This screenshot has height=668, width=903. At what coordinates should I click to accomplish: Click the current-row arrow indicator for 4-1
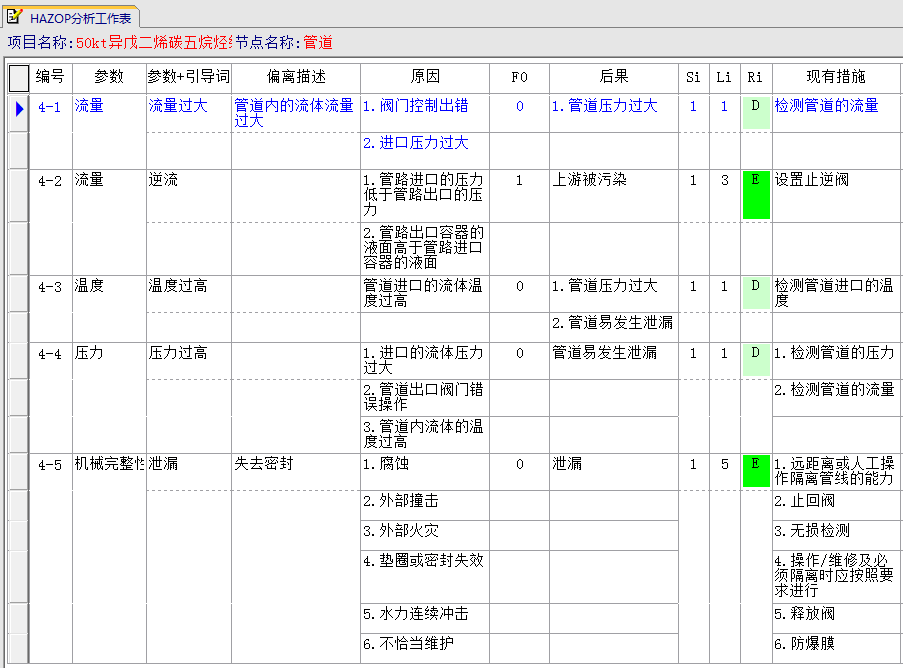pos(19,108)
